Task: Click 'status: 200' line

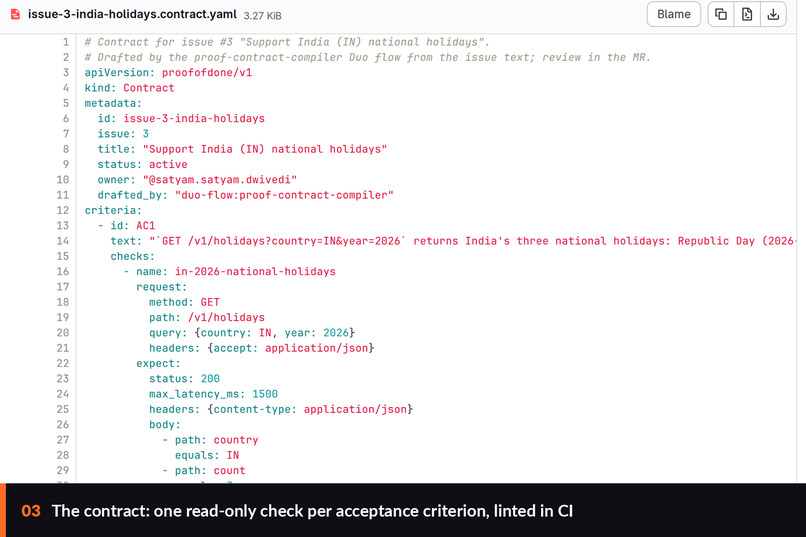Action: coord(184,379)
